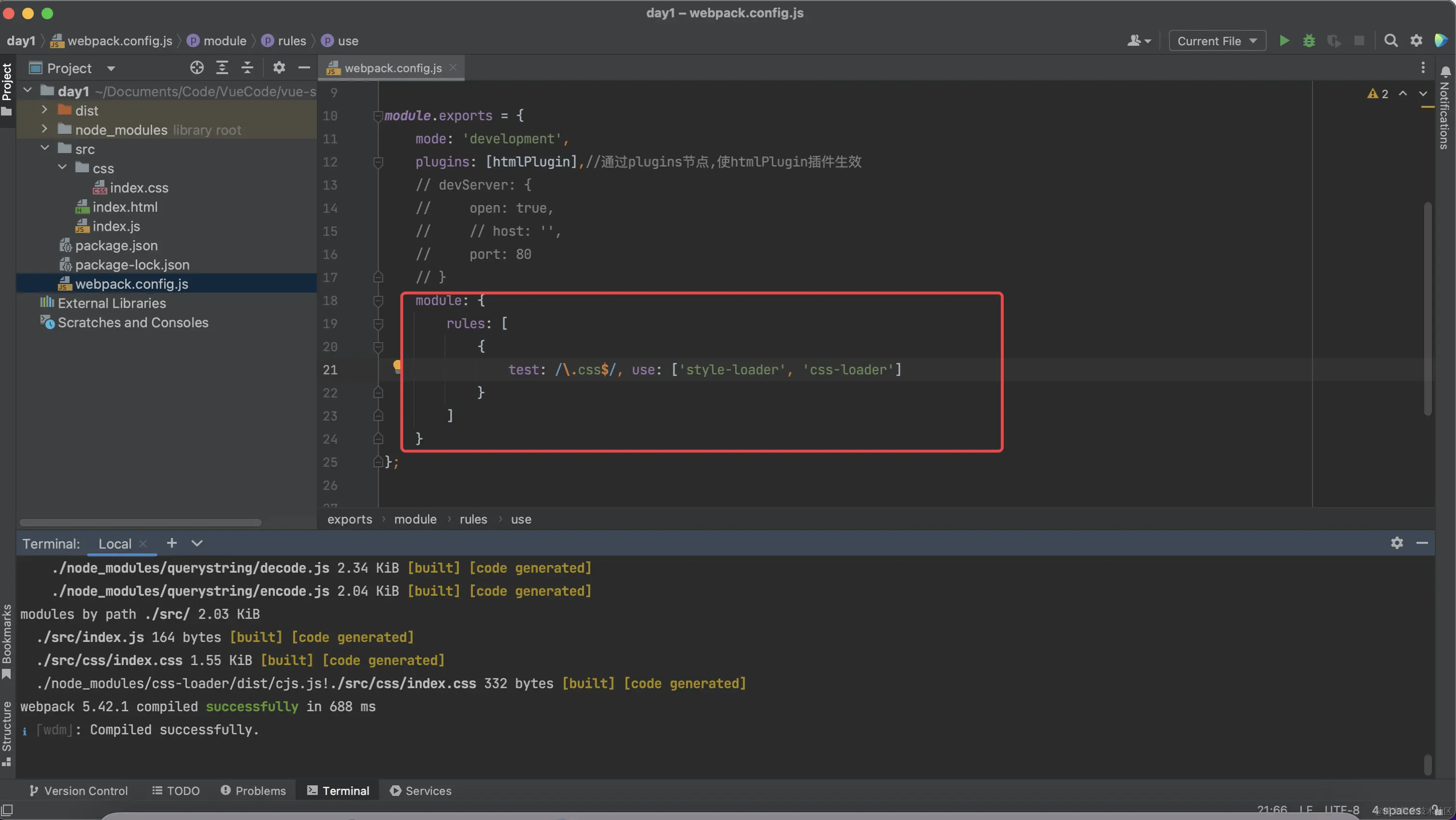Click rules in the editor breadcrumb bar
Viewport: 1456px width, 820px height.
[473, 519]
